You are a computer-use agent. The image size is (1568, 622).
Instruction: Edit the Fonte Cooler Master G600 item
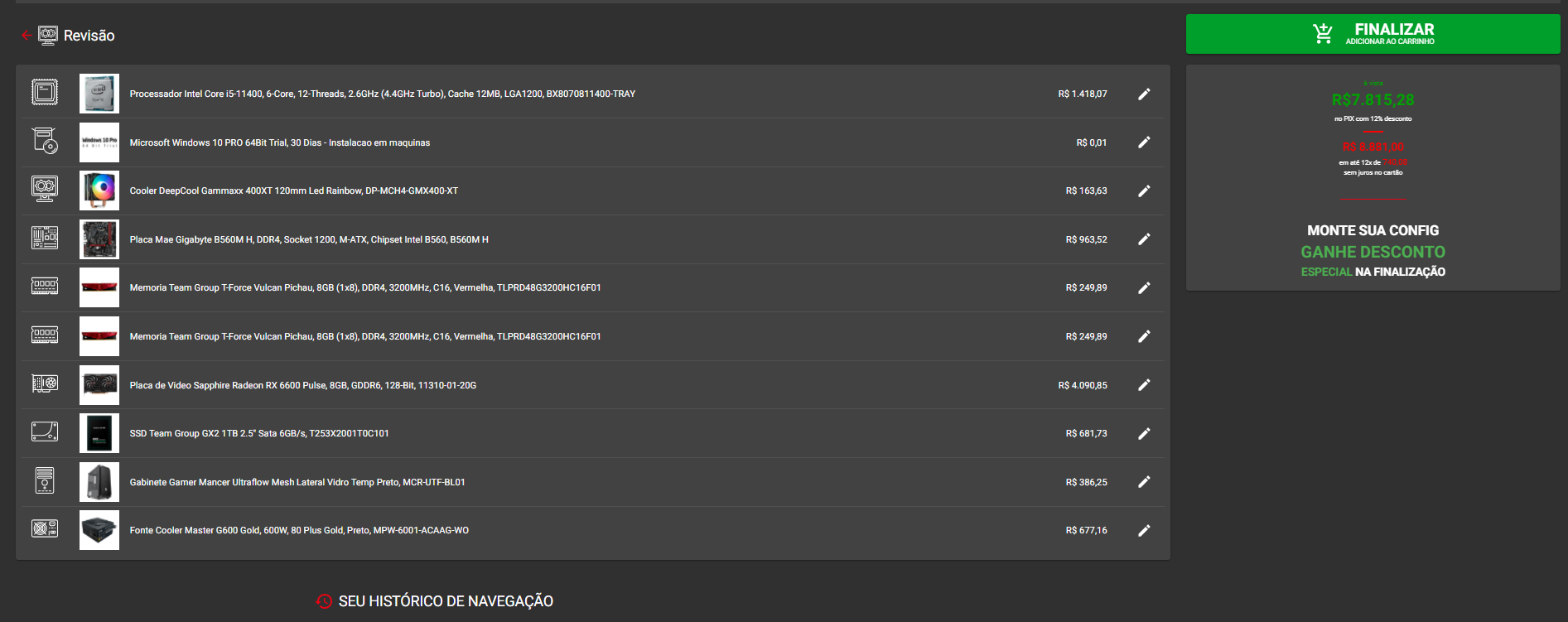click(1144, 530)
